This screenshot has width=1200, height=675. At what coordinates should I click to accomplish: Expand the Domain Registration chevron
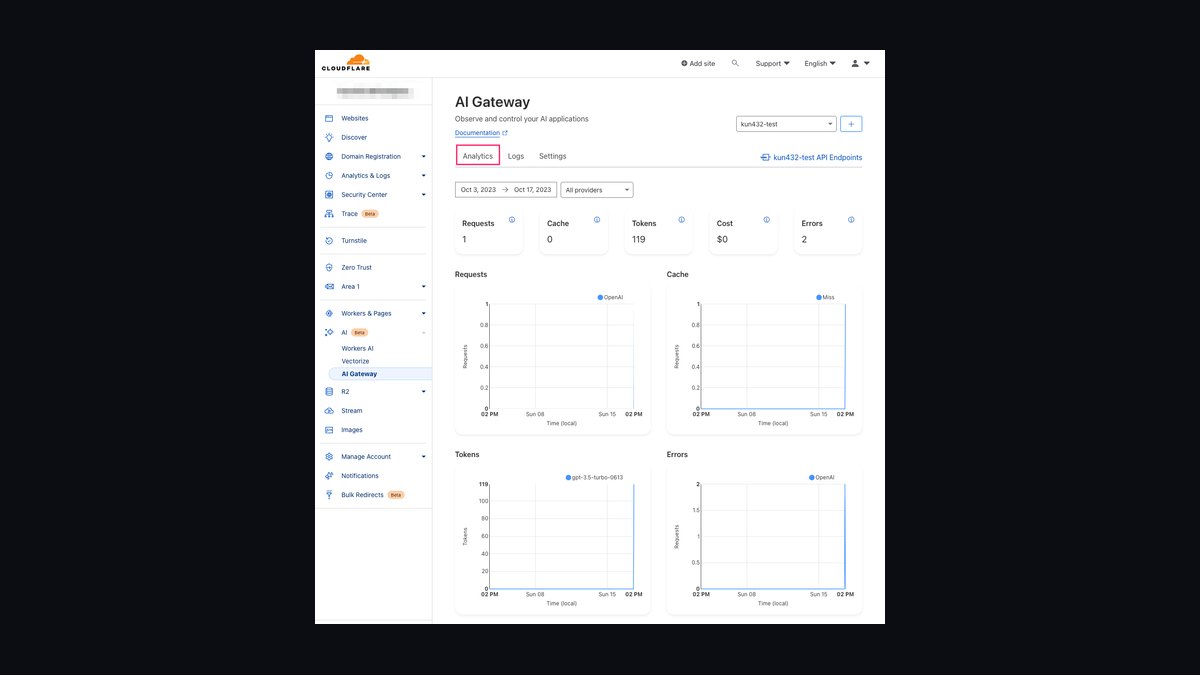[x=424, y=156]
